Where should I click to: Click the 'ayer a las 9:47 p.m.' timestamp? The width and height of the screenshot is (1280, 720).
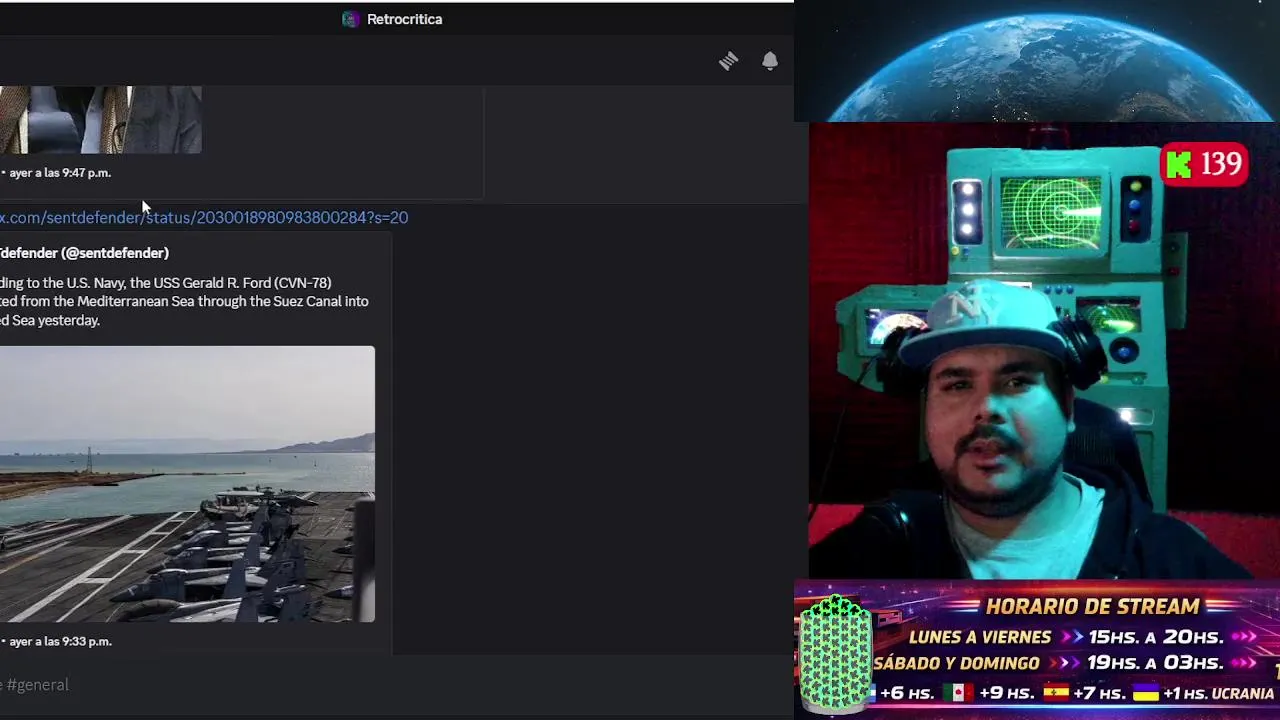click(x=60, y=173)
